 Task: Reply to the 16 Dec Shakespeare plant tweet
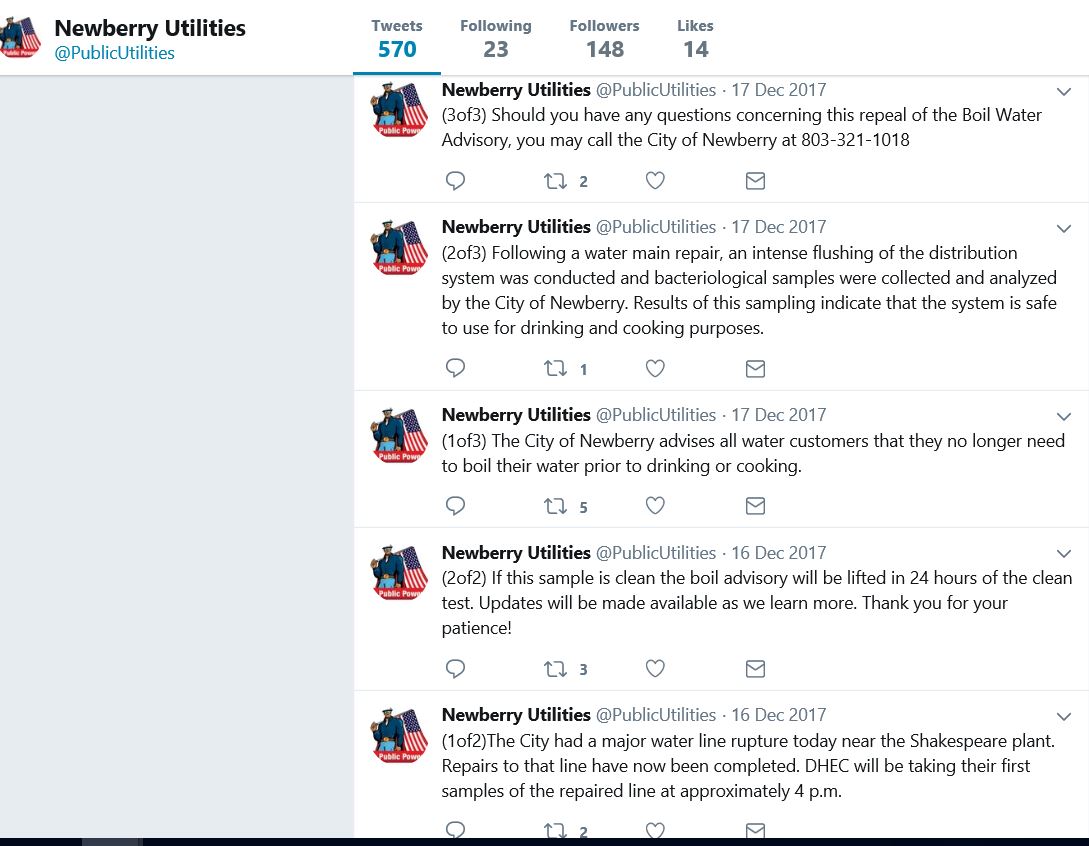pos(455,830)
